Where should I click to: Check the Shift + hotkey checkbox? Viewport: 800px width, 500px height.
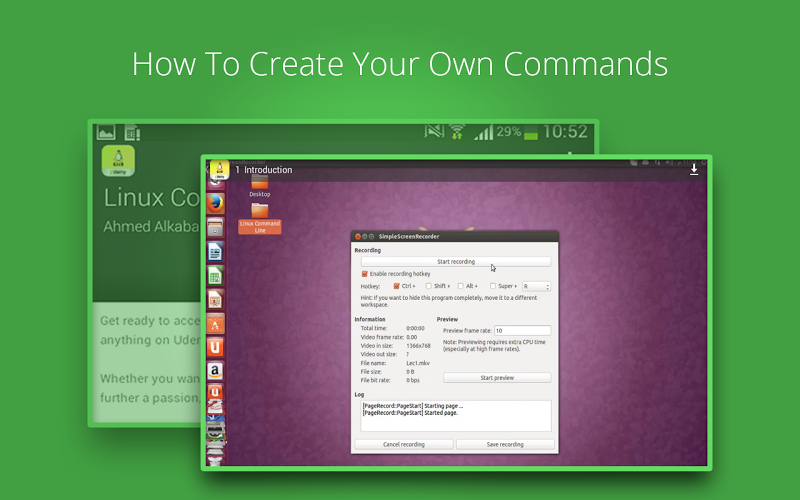pos(429,286)
